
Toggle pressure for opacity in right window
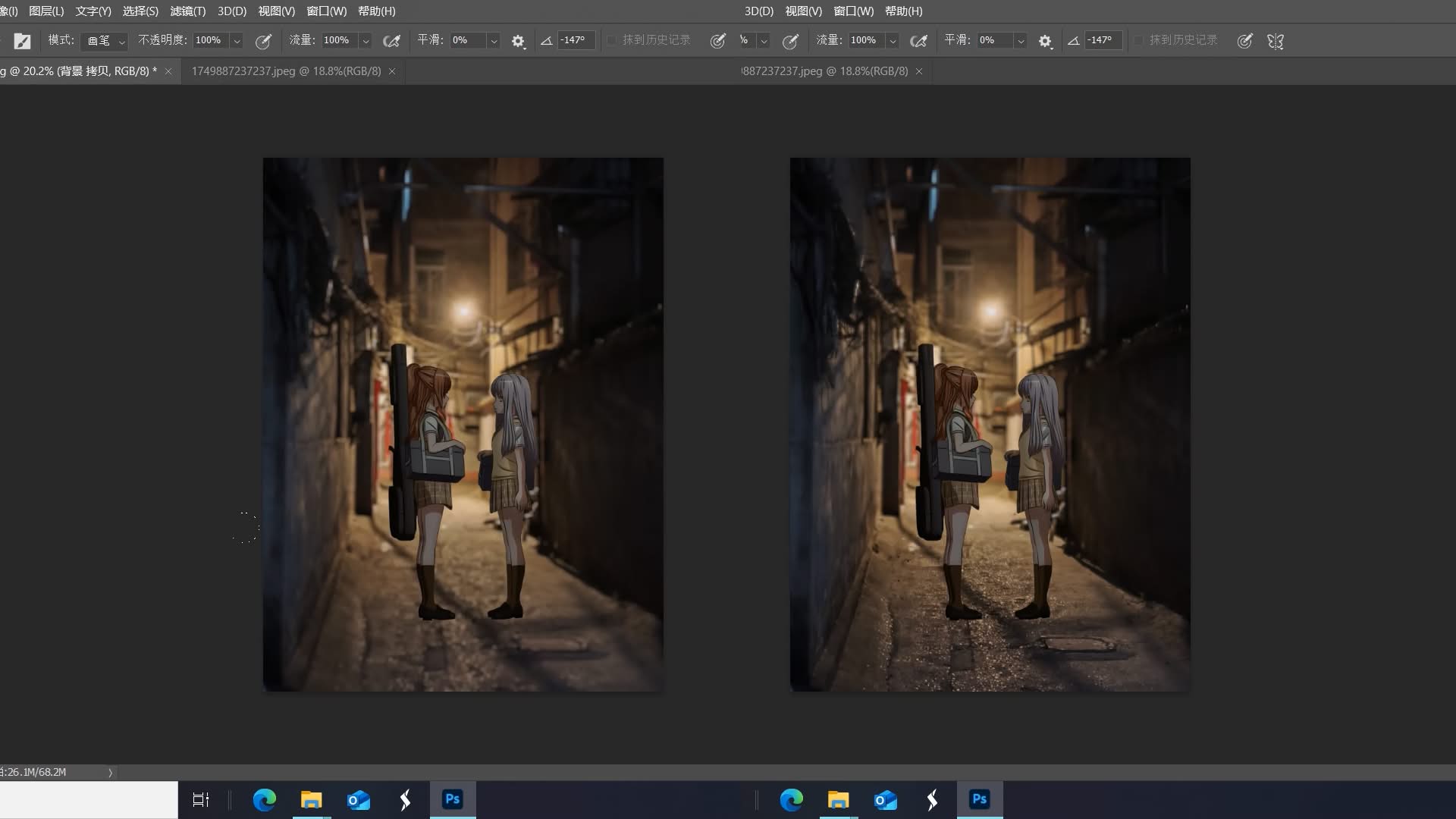(790, 41)
